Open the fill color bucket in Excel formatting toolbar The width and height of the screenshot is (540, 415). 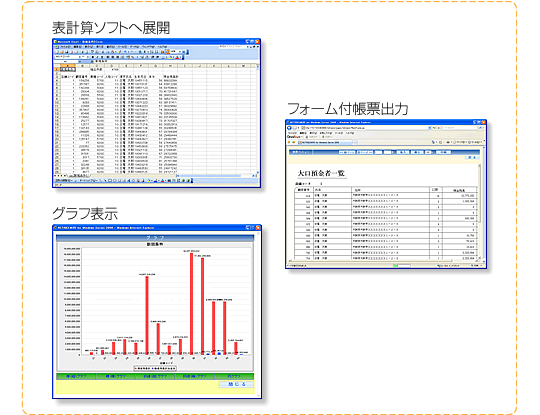click(171, 57)
